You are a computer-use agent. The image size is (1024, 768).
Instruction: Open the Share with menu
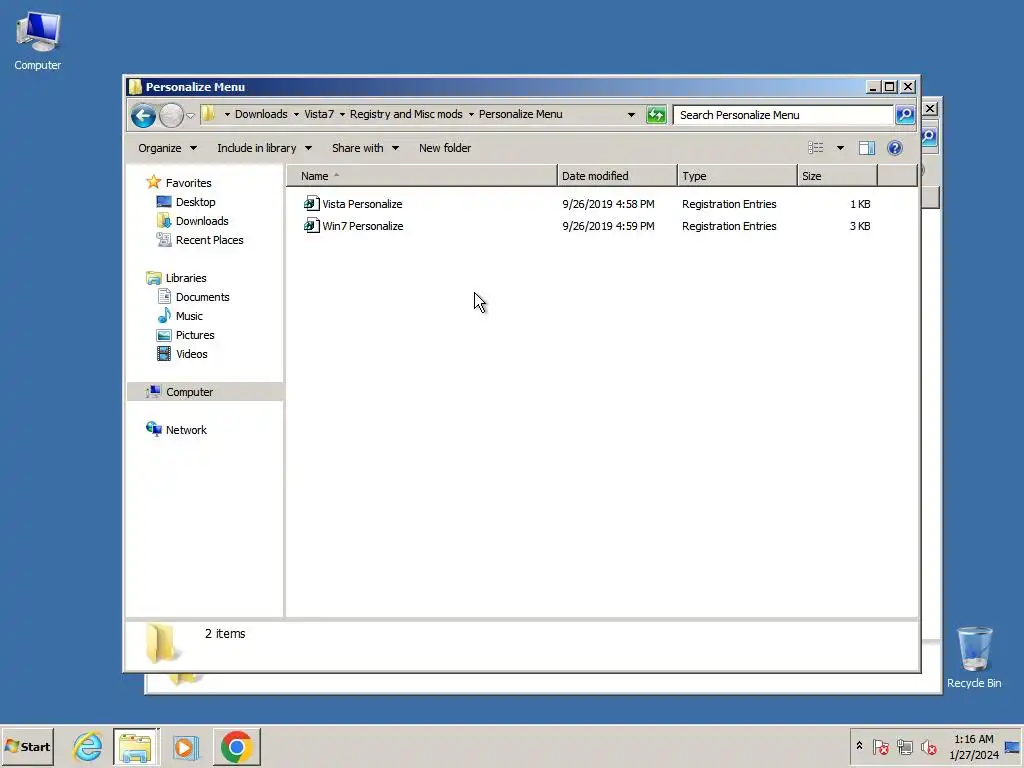[365, 148]
